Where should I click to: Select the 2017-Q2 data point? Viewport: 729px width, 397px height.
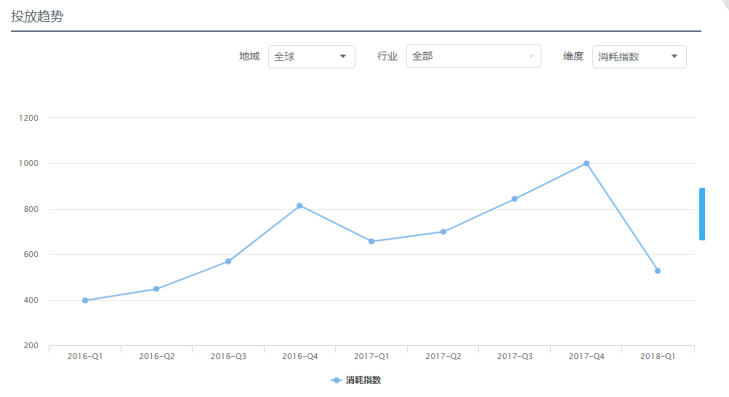[x=443, y=232]
